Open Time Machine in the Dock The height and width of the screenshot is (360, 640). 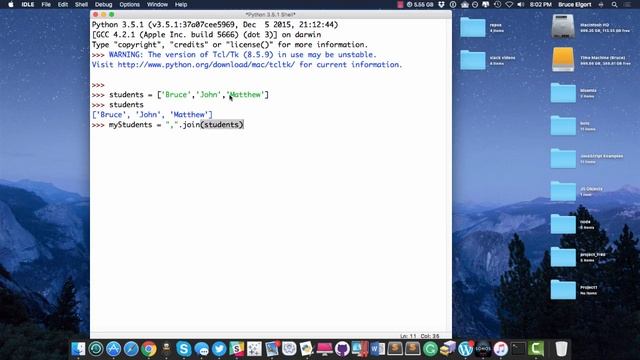96,349
